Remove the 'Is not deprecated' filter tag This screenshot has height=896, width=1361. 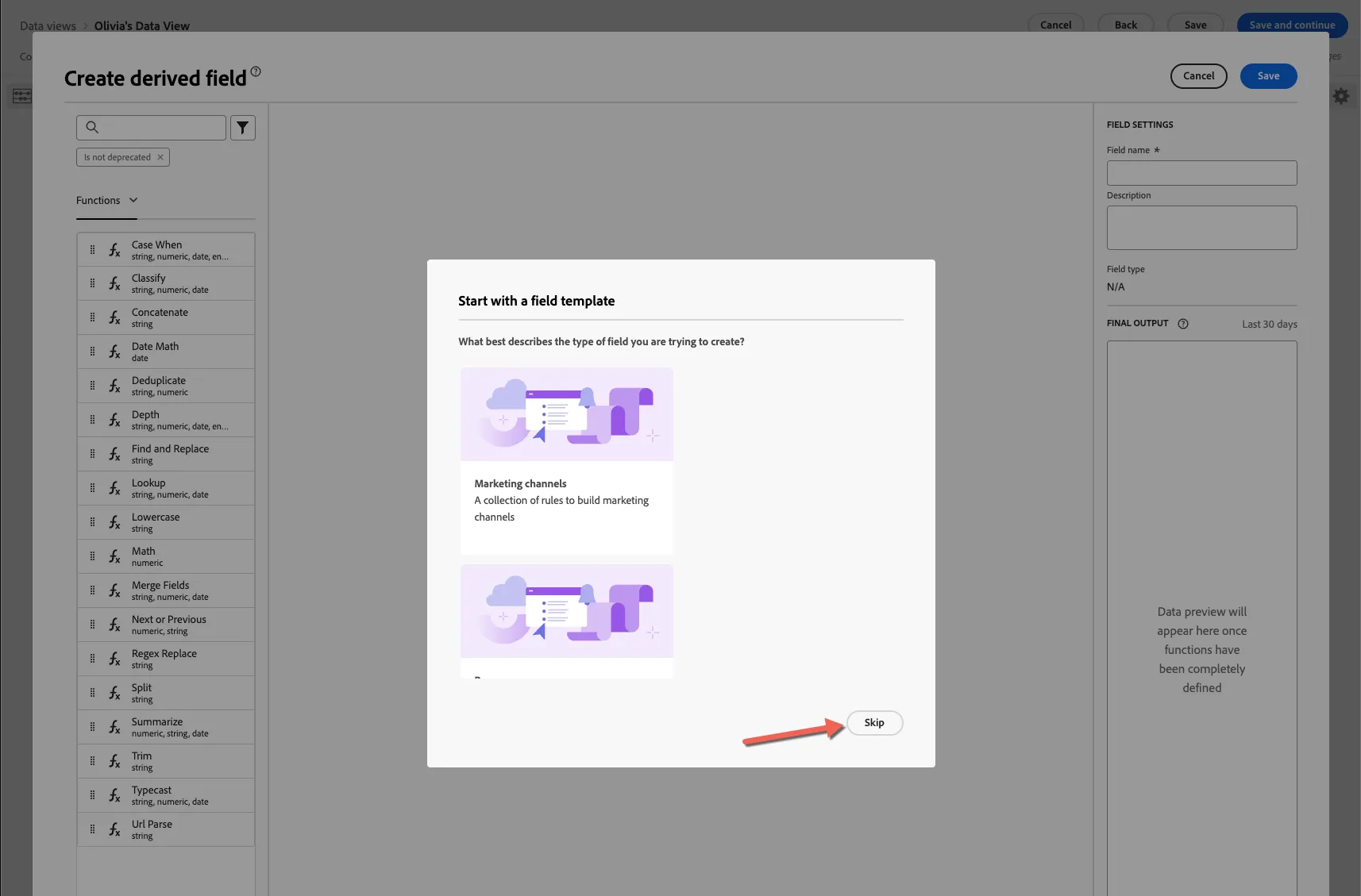[160, 157]
